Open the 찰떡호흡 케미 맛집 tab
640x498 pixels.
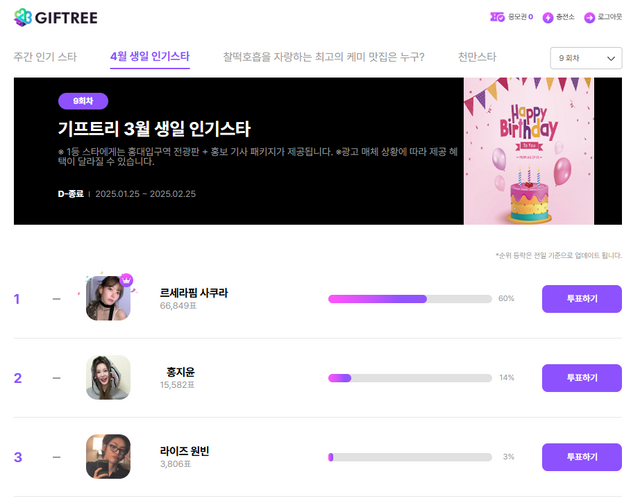(323, 57)
